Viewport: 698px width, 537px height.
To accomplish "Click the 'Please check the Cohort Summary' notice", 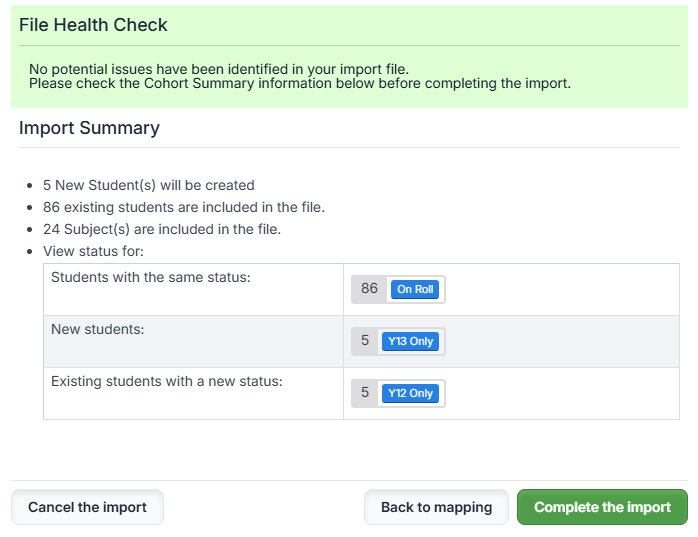I will [299, 83].
